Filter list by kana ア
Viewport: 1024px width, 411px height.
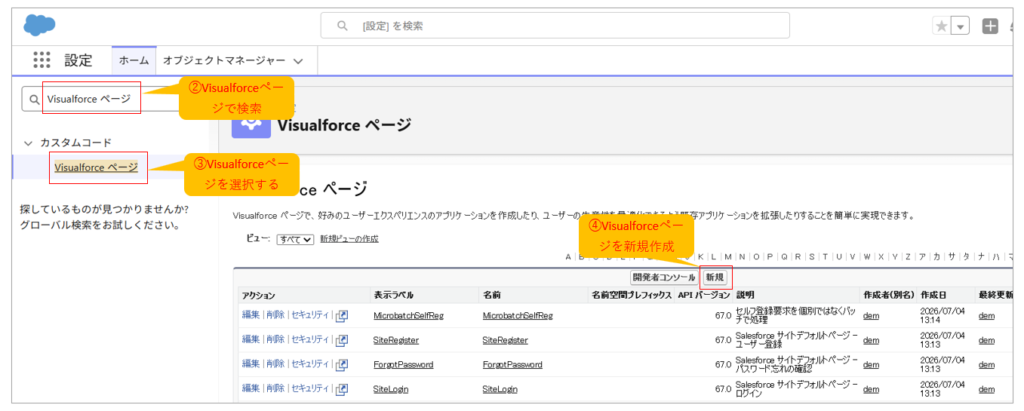pyautogui.click(x=922, y=257)
